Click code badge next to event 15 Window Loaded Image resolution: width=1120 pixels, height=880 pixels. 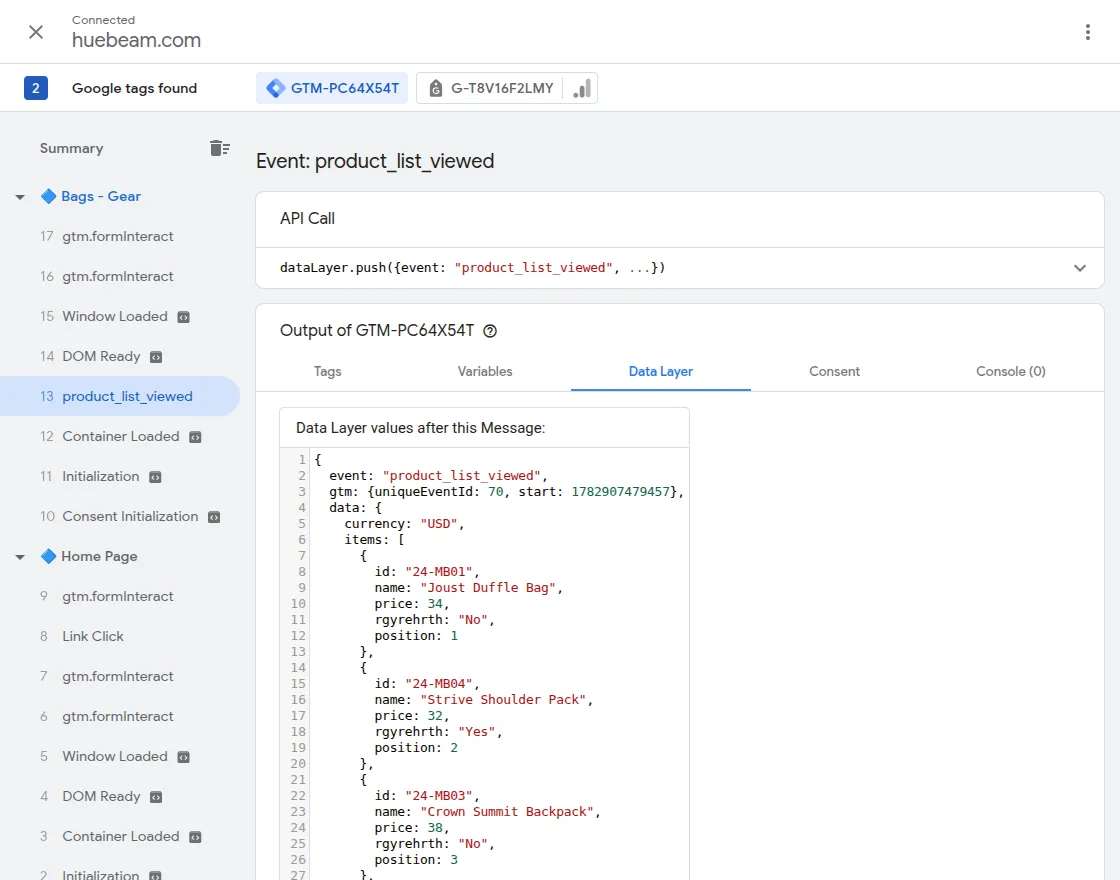click(184, 317)
